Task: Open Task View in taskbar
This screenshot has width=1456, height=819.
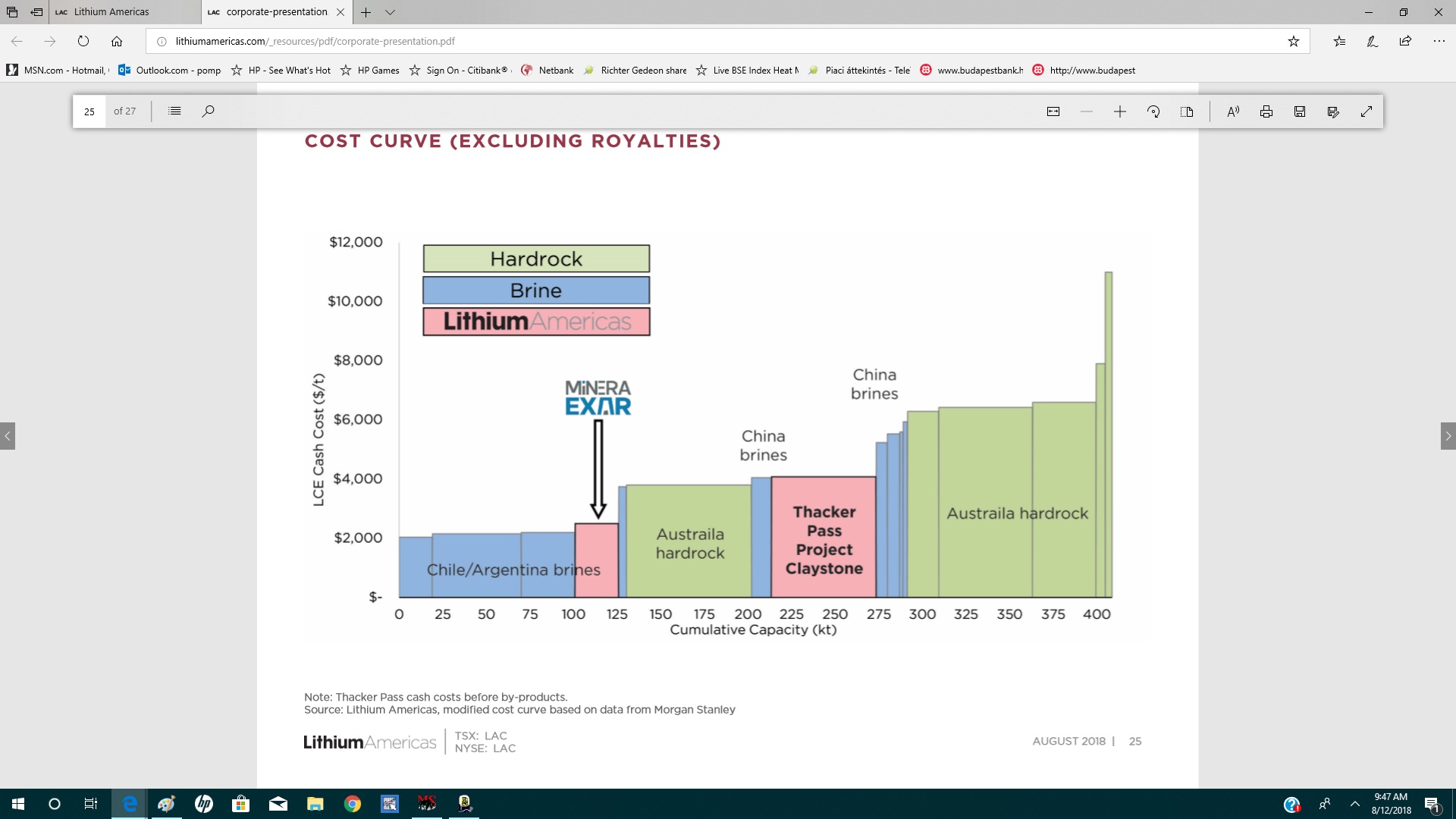Action: [91, 804]
